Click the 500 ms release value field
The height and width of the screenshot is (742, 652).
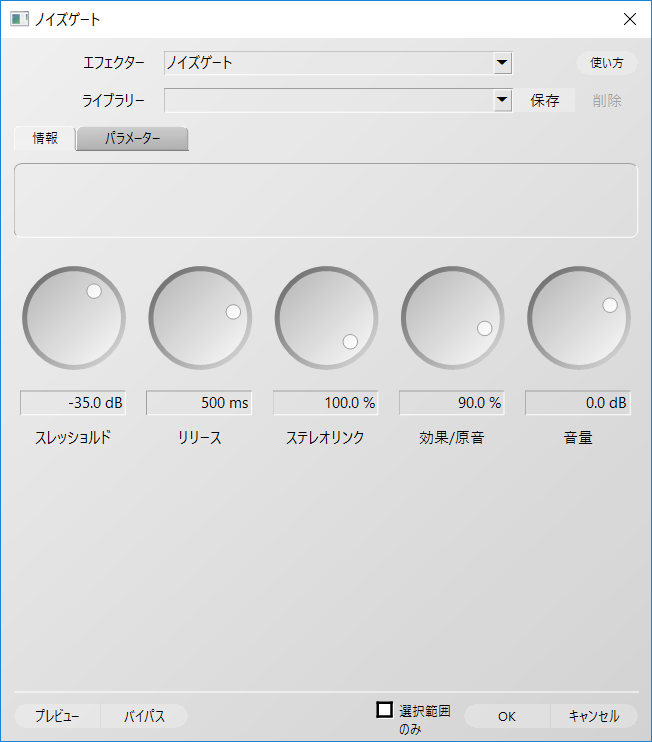point(199,403)
